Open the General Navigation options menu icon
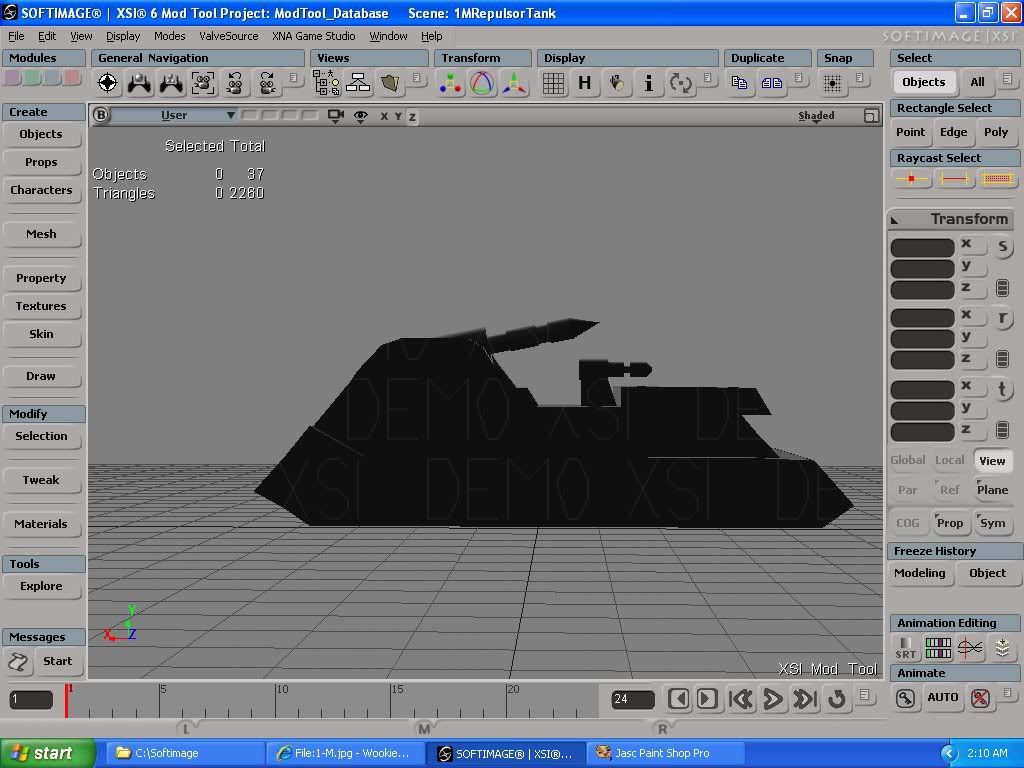The width and height of the screenshot is (1024, 768). (294, 78)
